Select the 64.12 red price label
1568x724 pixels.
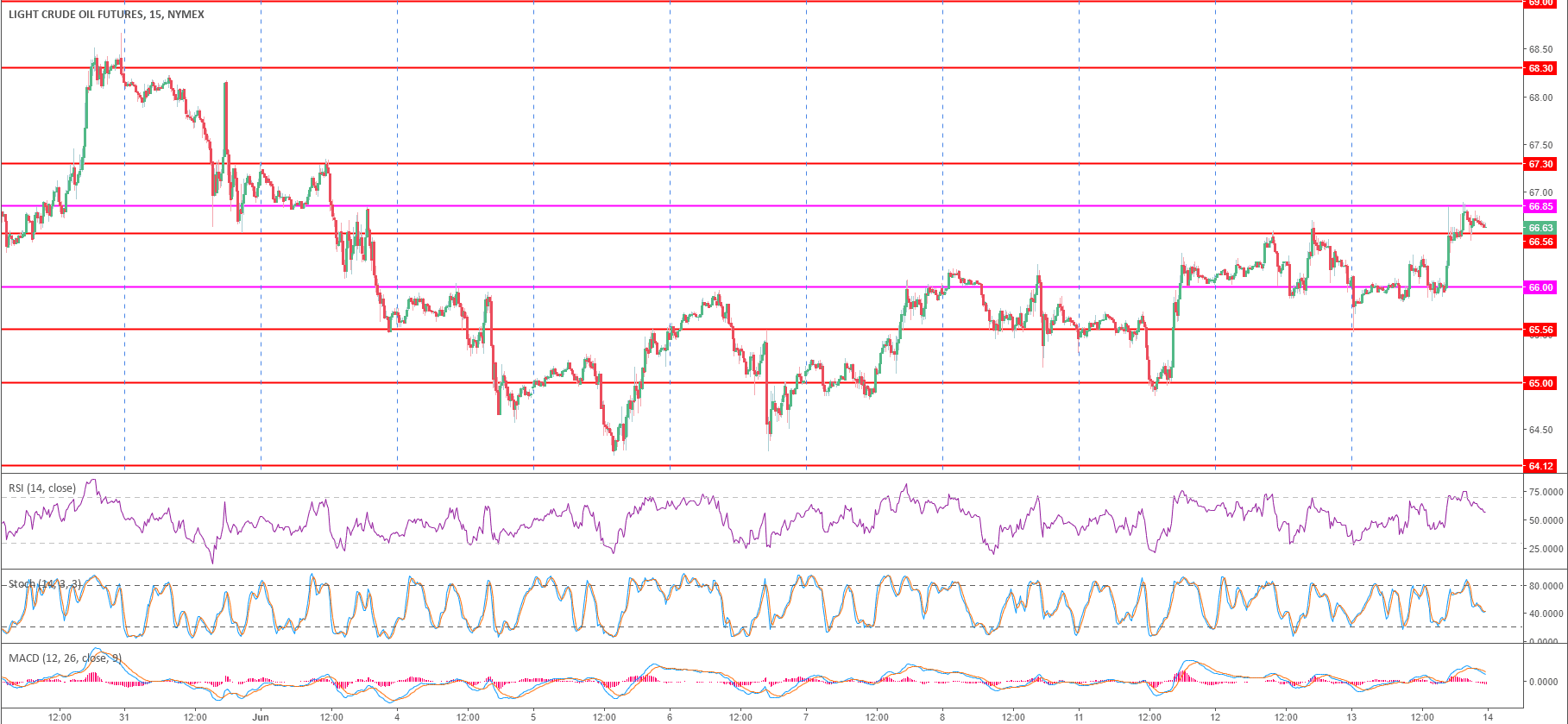1540,466
